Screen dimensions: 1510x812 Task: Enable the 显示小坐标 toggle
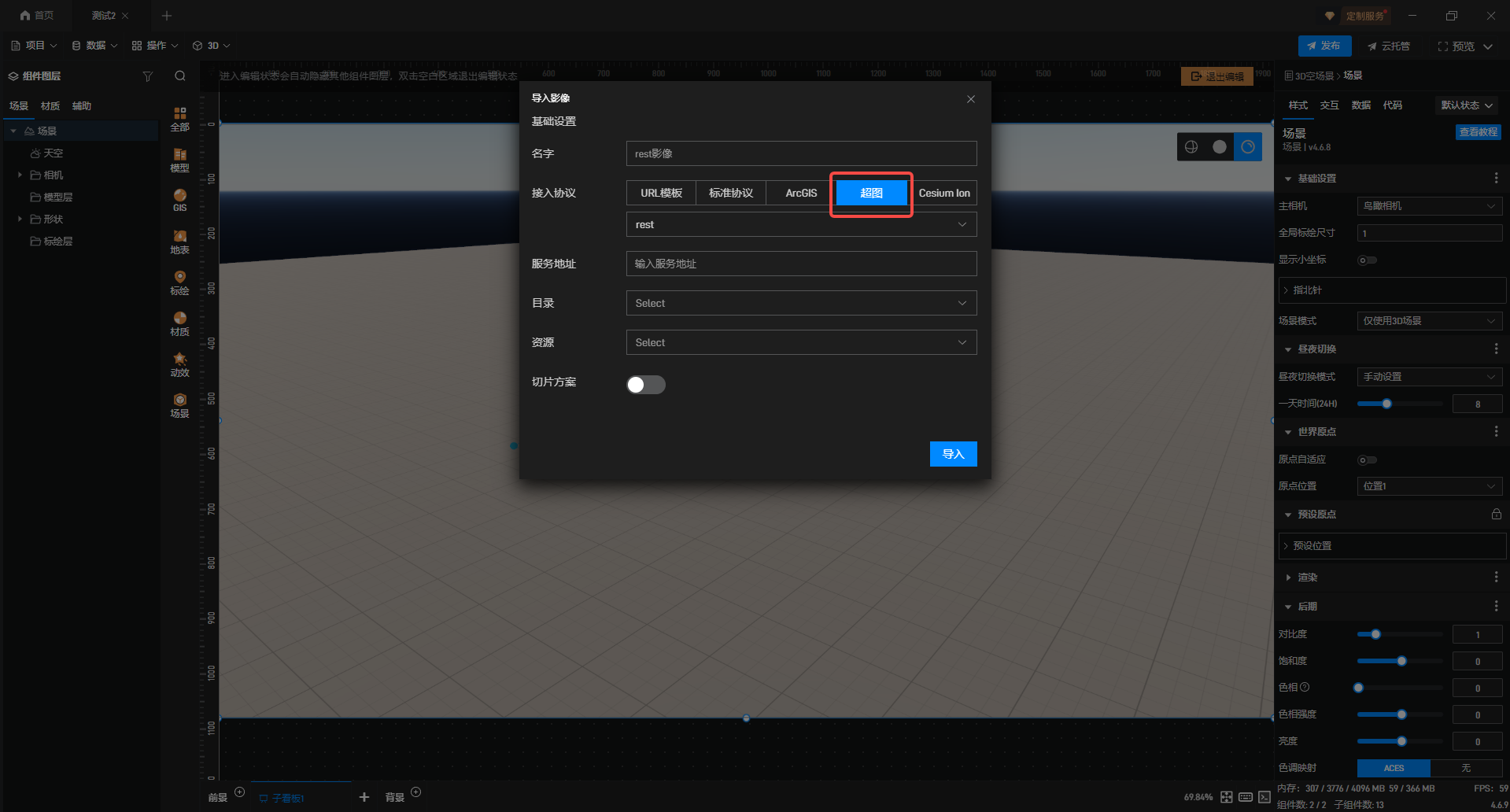click(x=1367, y=260)
